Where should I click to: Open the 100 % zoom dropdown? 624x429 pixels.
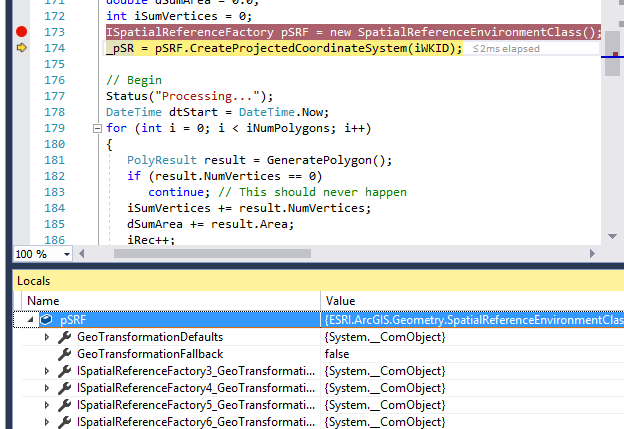point(66,254)
